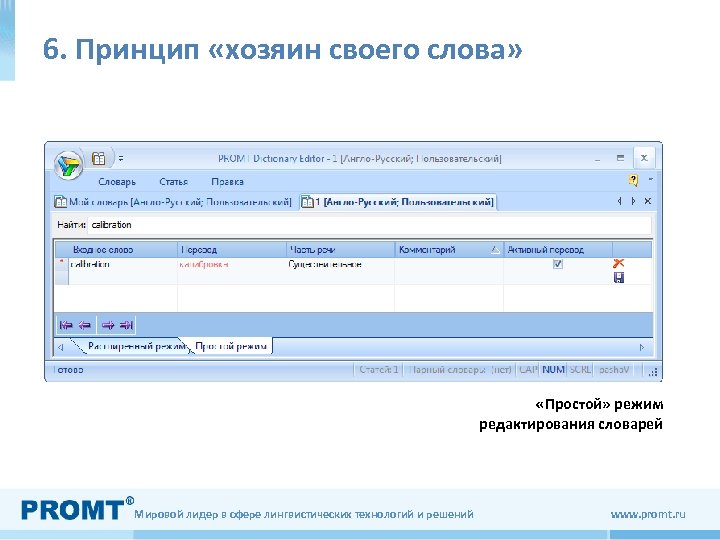Select the red калибровка translation cell
The height and width of the screenshot is (540, 720).
232,264
